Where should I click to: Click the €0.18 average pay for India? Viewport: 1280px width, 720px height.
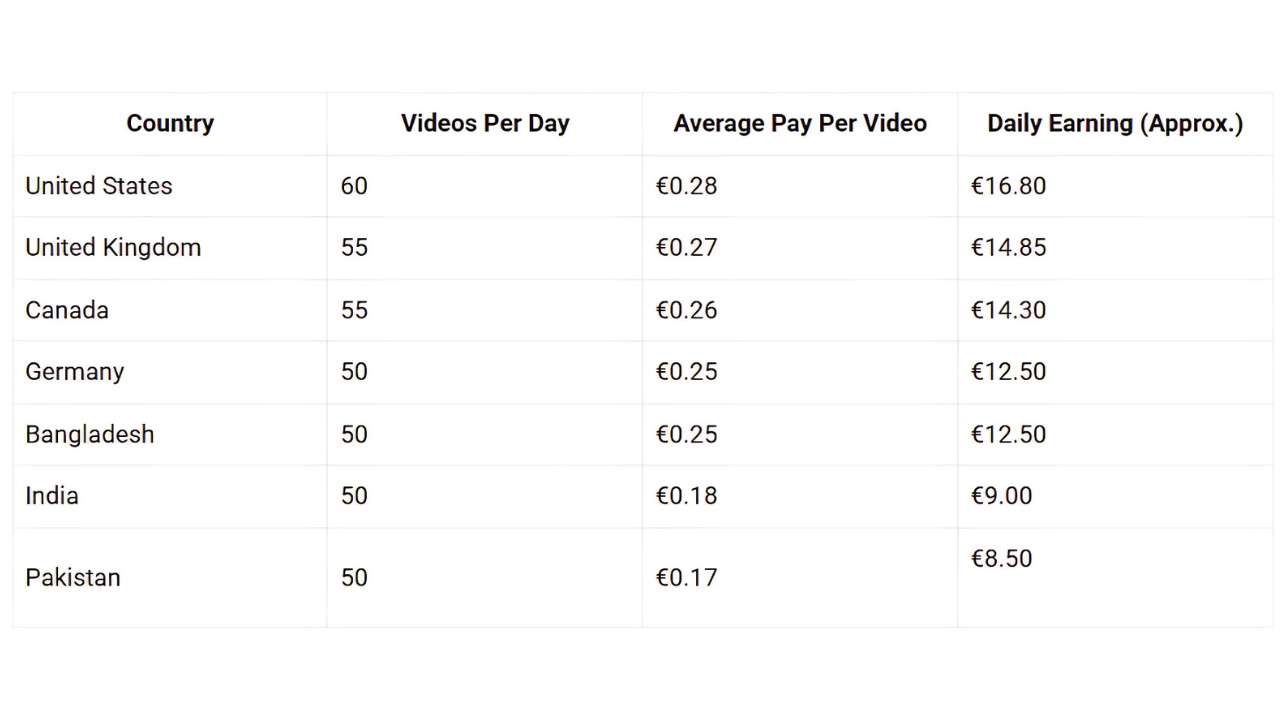[x=686, y=496]
